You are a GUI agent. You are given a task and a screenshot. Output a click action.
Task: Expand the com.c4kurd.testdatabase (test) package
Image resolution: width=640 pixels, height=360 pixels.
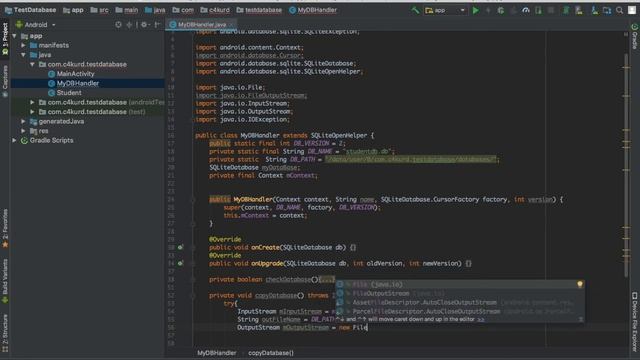click(x=32, y=112)
